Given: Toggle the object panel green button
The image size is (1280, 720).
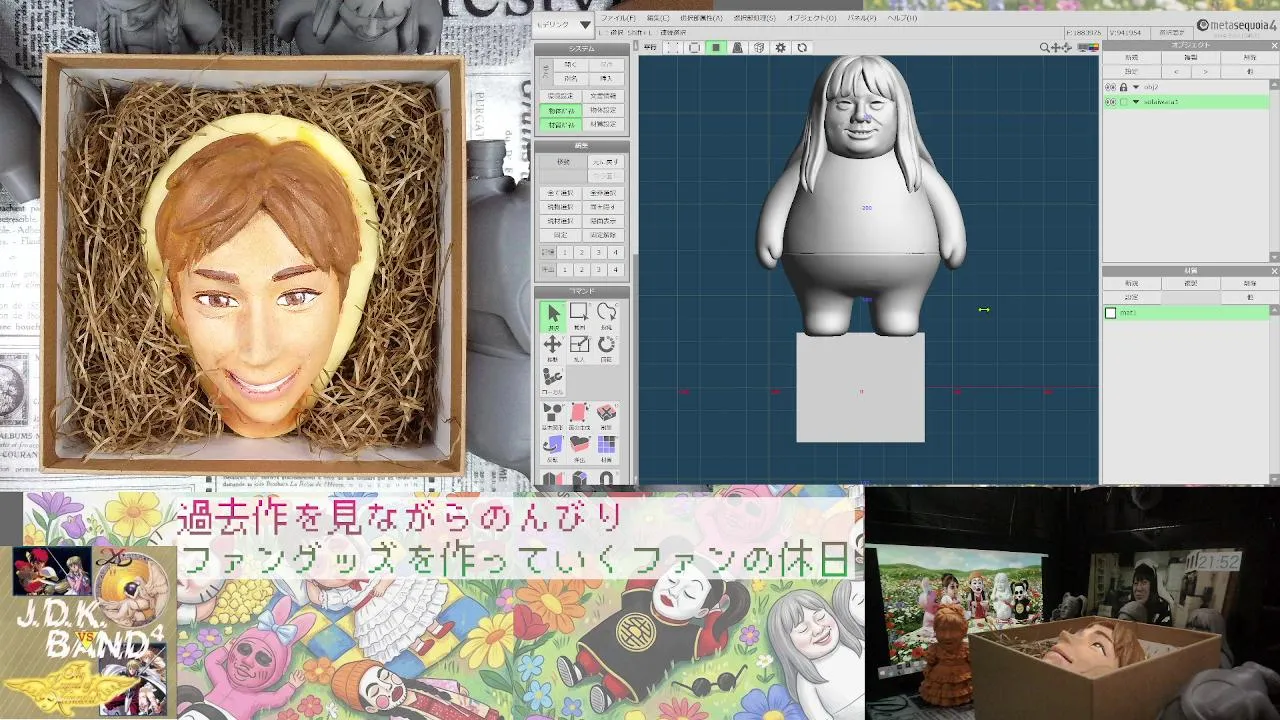Looking at the screenshot, I should click(560, 110).
